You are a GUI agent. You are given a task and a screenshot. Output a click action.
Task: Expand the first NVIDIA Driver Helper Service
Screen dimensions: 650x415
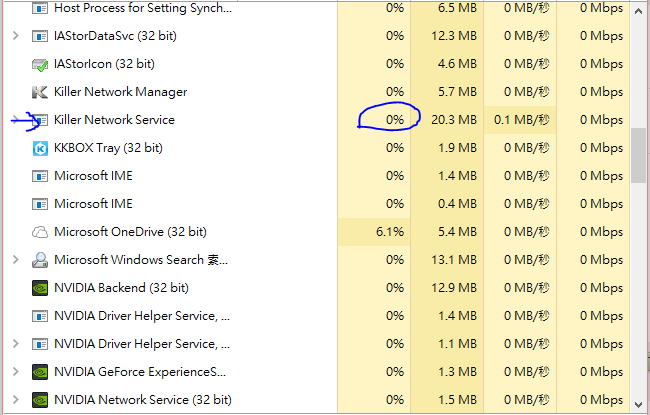point(15,316)
